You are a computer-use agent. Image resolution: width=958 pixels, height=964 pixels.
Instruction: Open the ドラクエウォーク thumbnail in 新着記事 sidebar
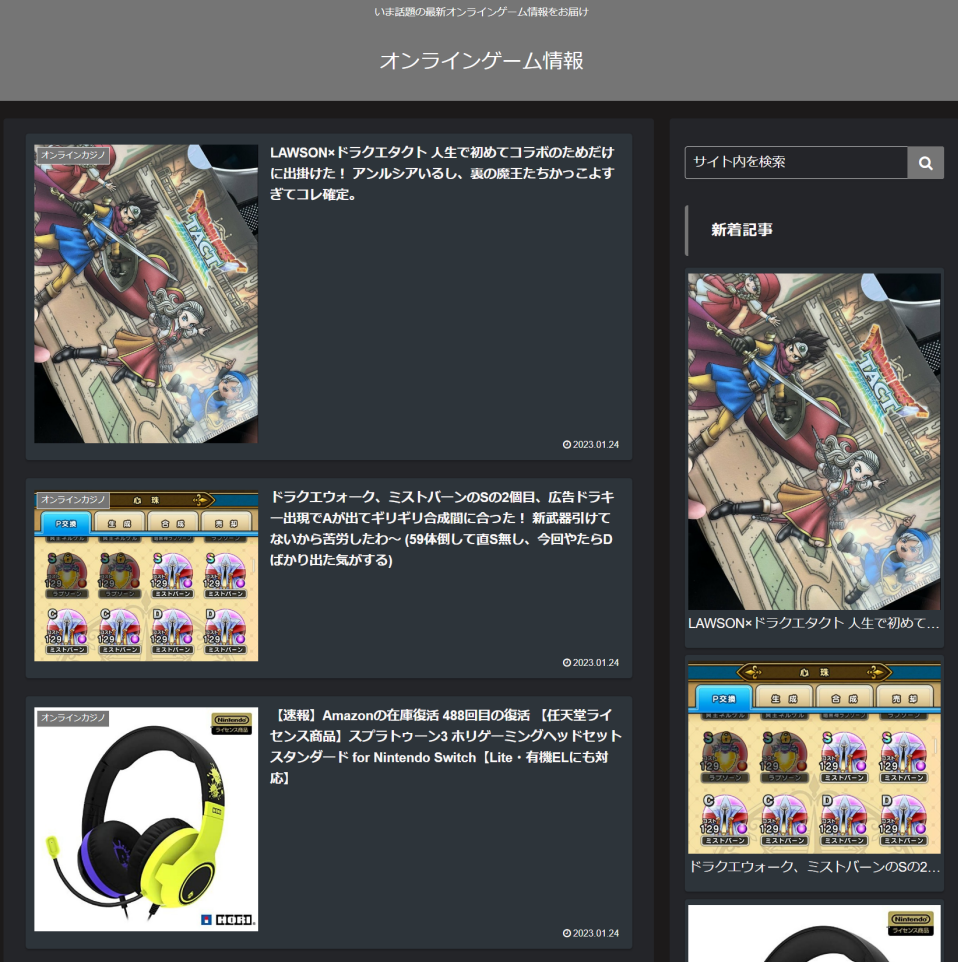(x=814, y=756)
